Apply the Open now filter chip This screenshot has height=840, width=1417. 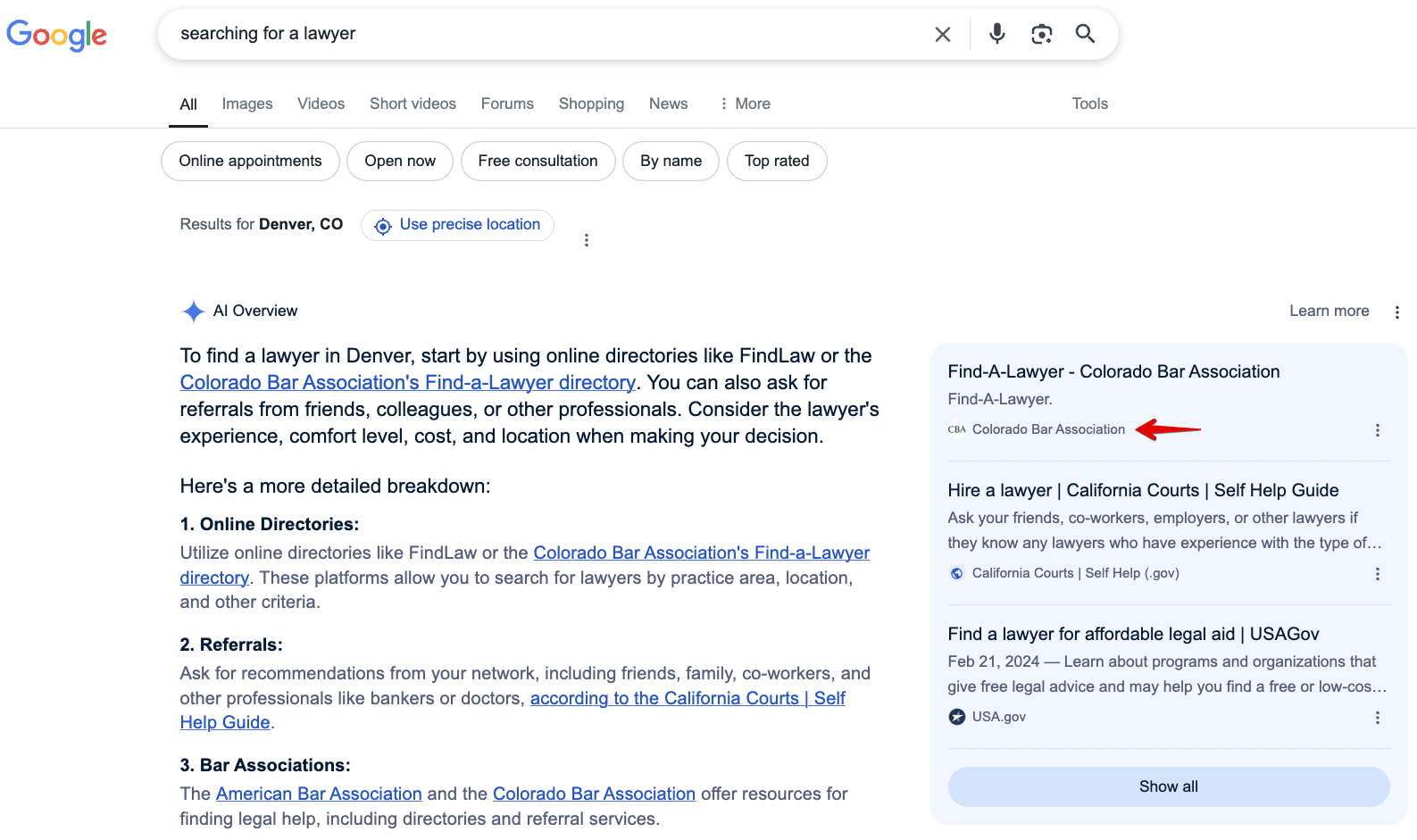[x=400, y=161]
